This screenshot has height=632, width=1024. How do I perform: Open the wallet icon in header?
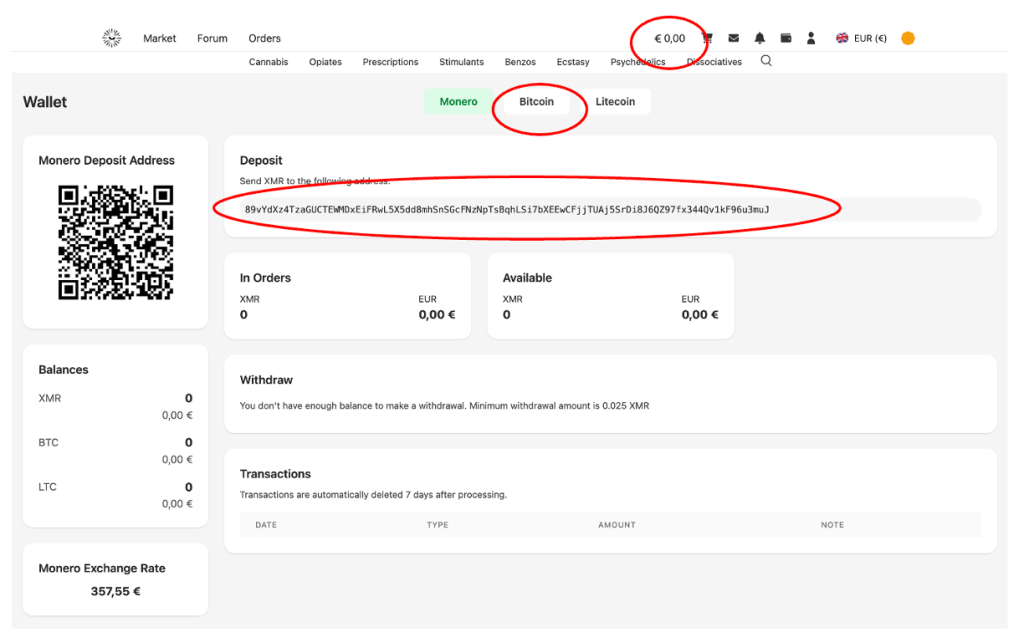click(x=786, y=38)
